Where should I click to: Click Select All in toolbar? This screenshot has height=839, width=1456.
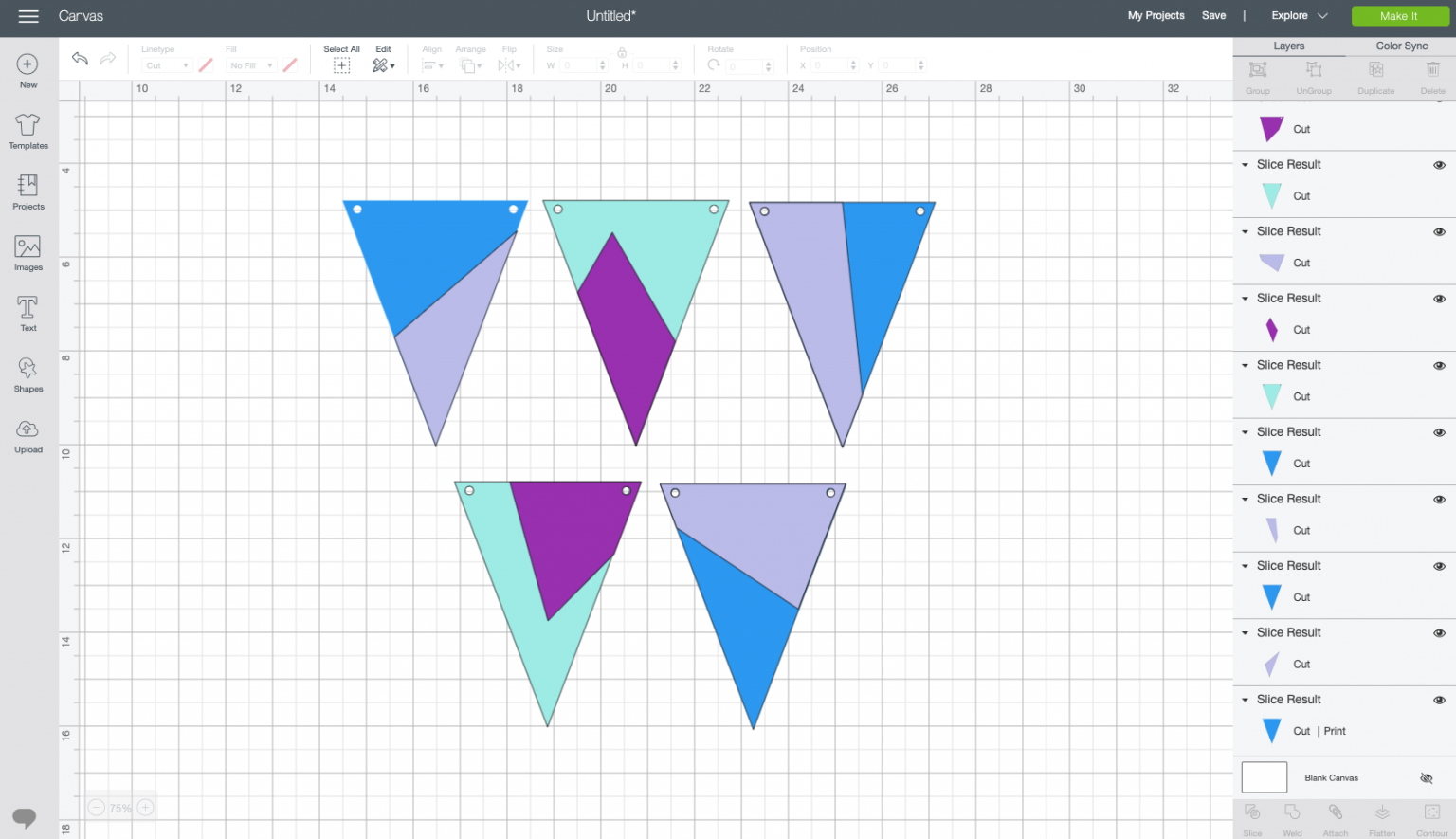tap(341, 60)
